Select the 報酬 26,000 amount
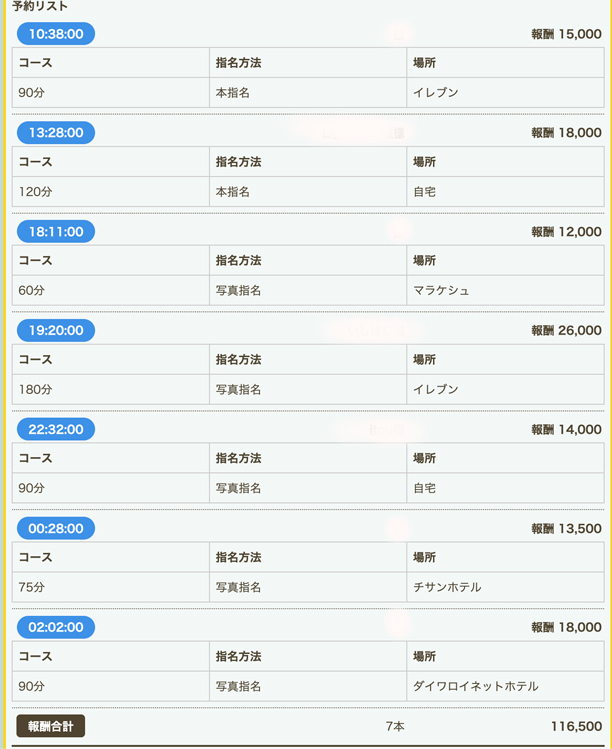 pyautogui.click(x=566, y=331)
